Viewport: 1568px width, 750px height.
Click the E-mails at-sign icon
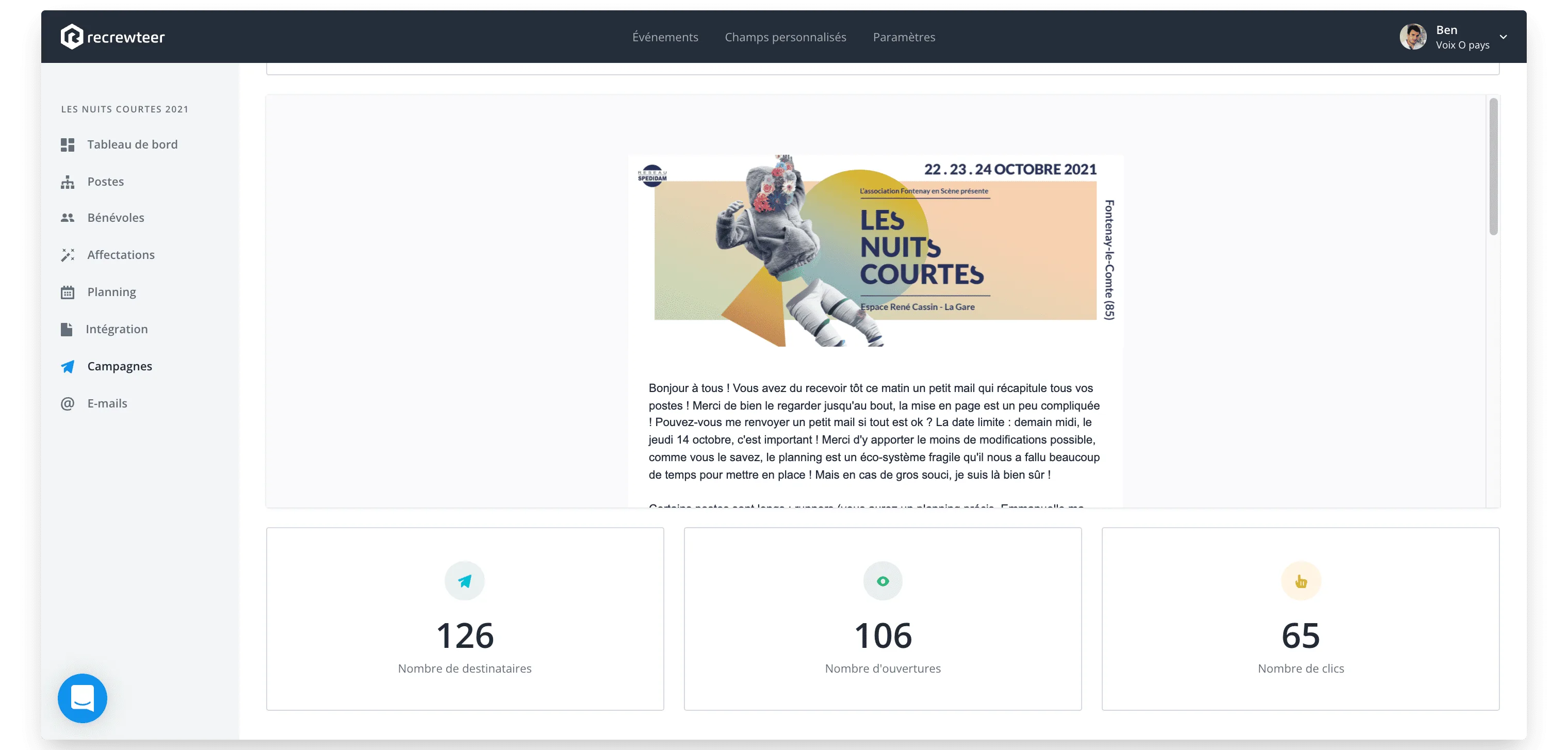[68, 403]
